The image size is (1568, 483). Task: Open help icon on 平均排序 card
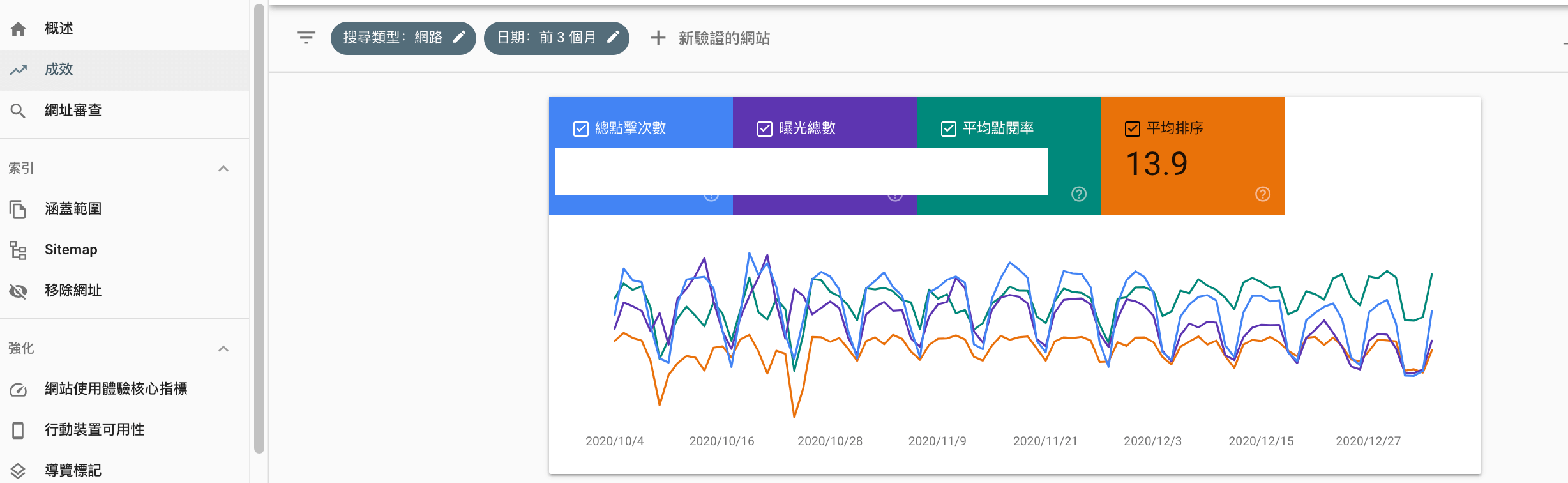tap(1263, 194)
